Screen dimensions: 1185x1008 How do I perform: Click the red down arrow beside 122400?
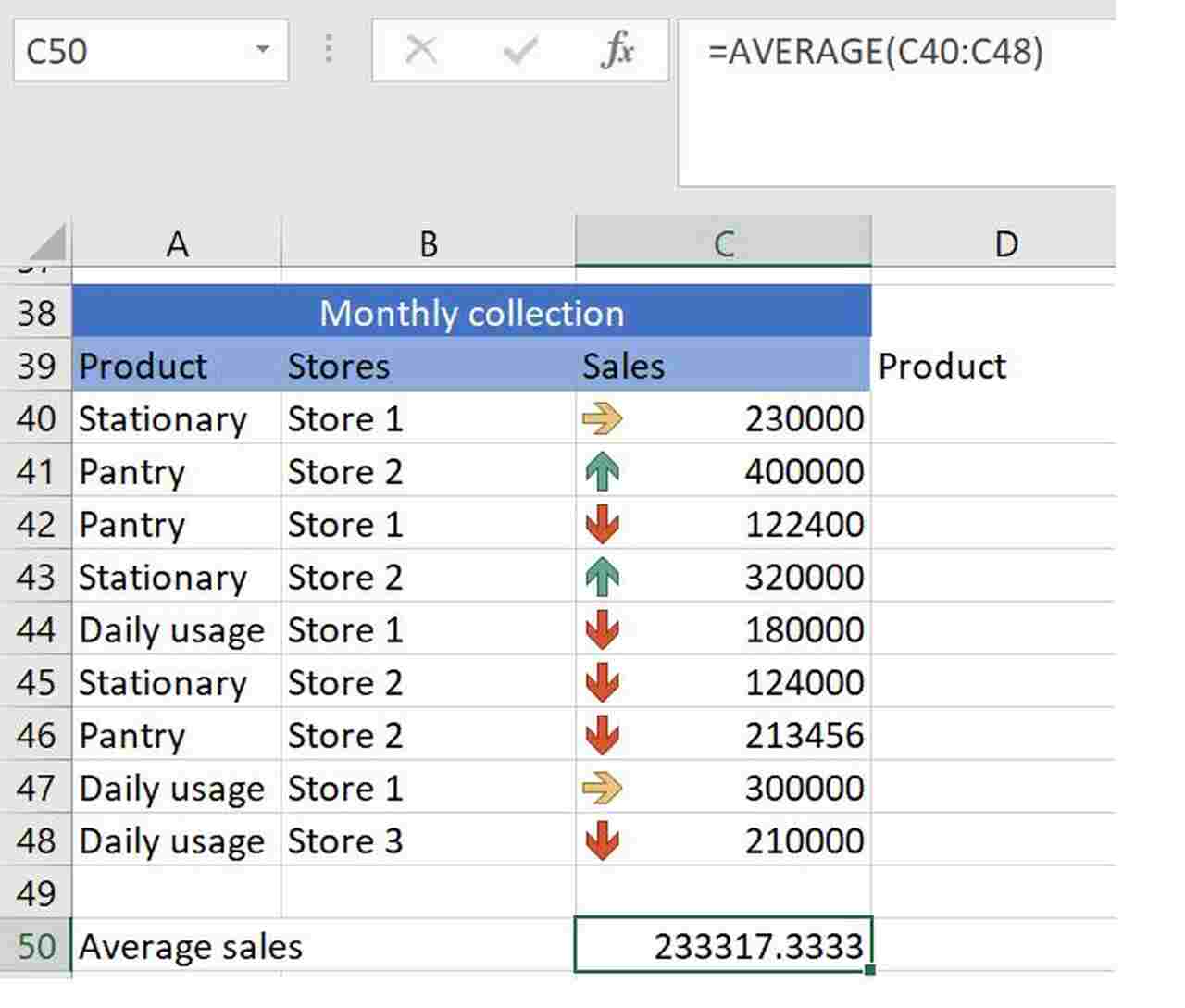coord(604,524)
